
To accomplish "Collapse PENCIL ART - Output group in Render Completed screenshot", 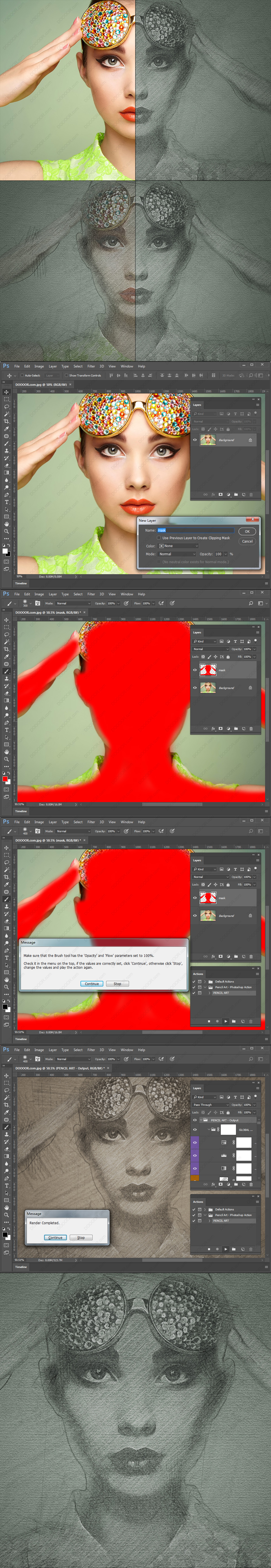I will pyautogui.click(x=202, y=1120).
